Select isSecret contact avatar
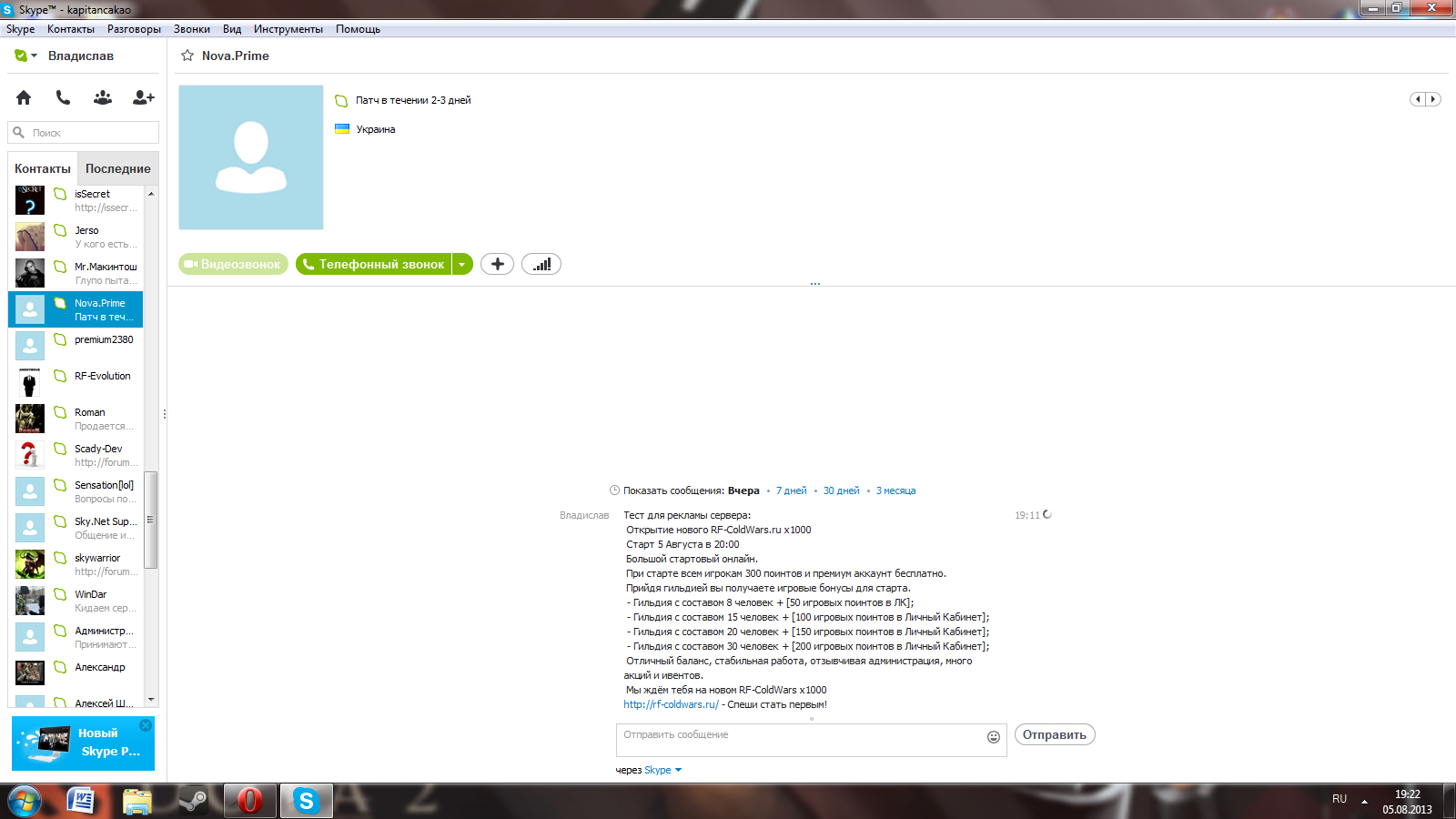Screen dimensions: 1456x819 (30, 200)
